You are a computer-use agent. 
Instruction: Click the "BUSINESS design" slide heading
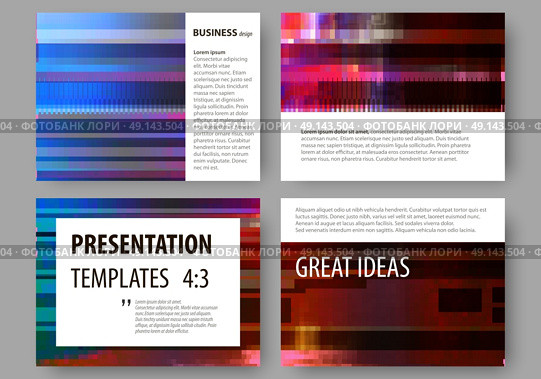pyautogui.click(x=223, y=33)
